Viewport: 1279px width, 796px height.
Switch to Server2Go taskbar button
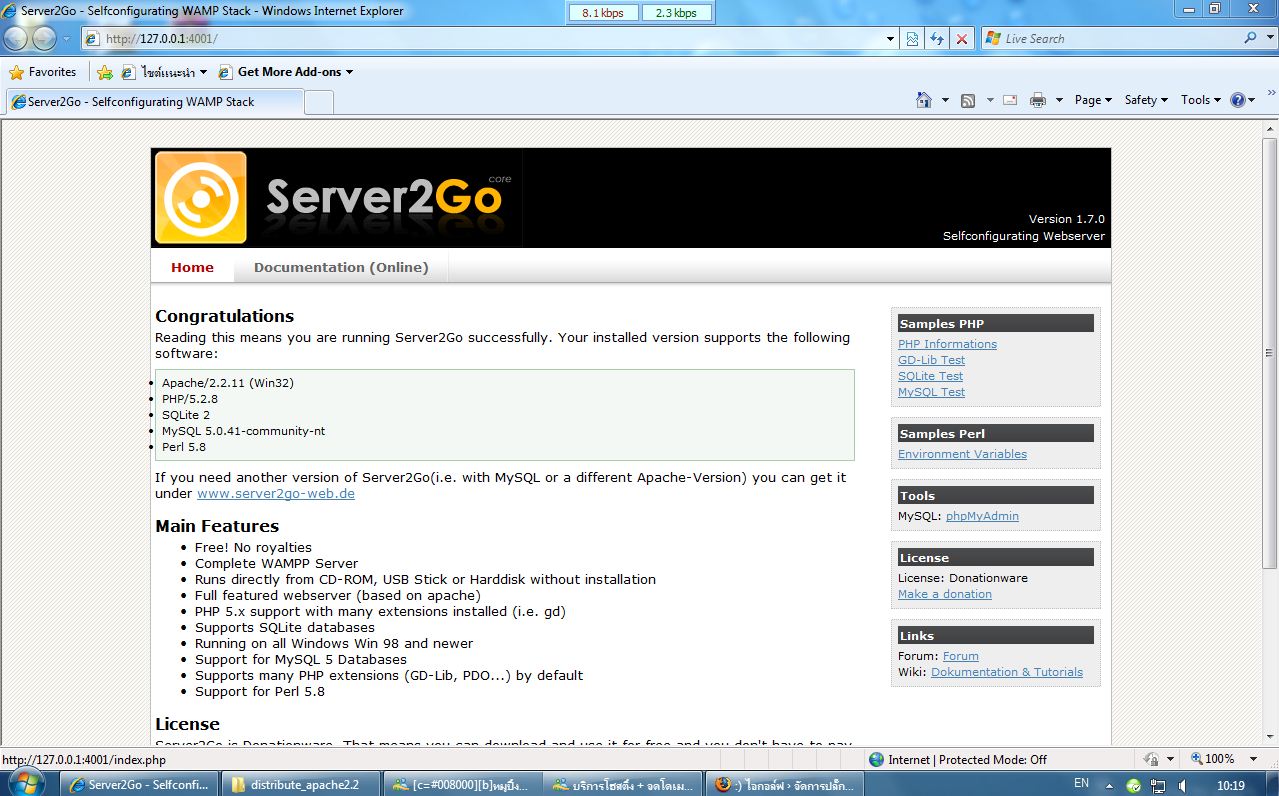tap(139, 784)
